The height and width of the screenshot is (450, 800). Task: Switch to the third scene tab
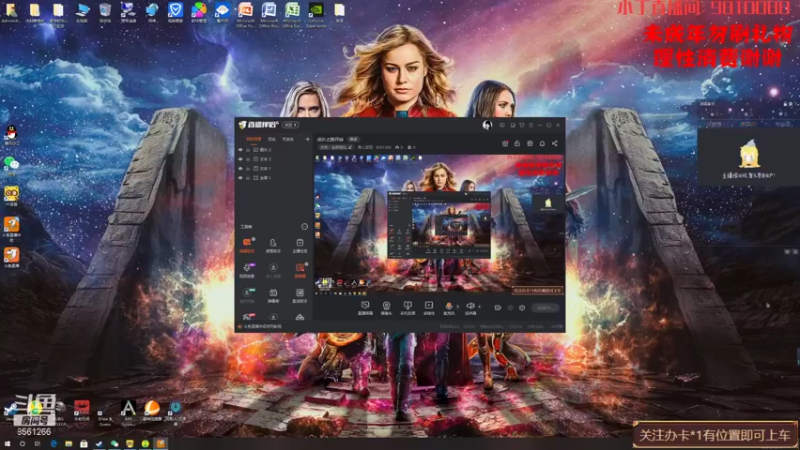[x=288, y=139]
